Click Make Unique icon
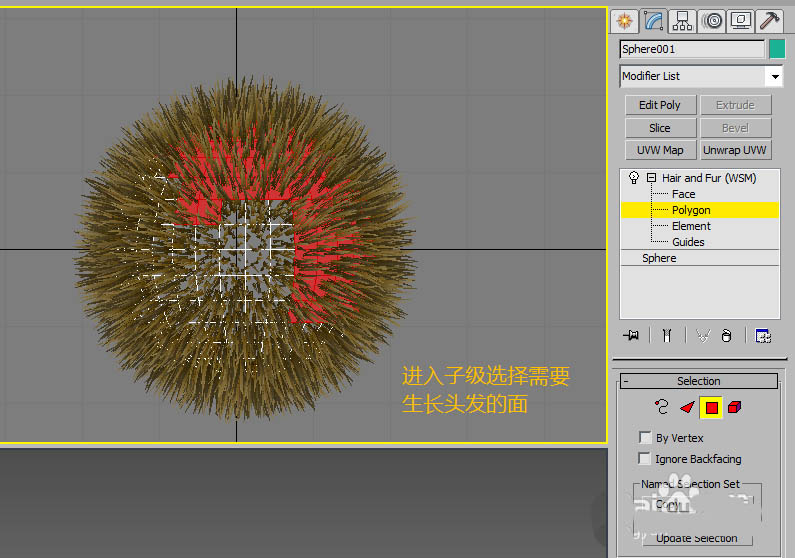 703,336
